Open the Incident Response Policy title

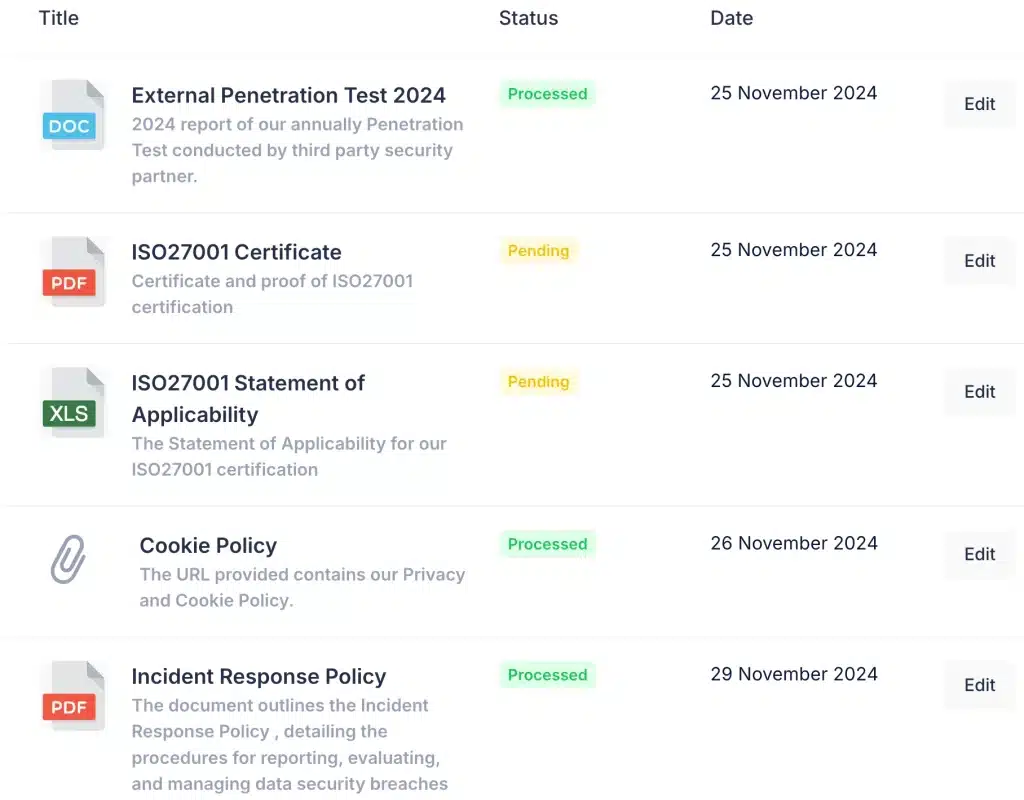[259, 676]
